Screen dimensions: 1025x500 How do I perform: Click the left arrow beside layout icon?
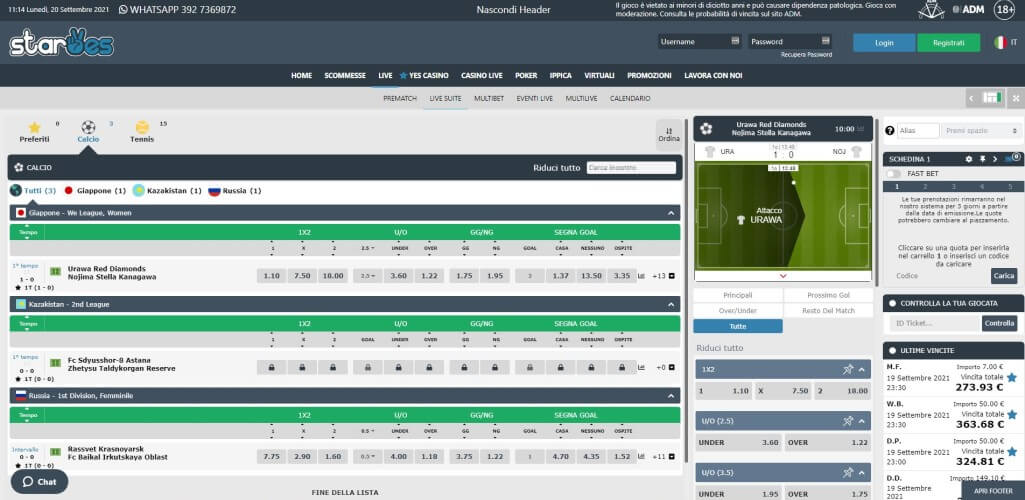[972, 98]
